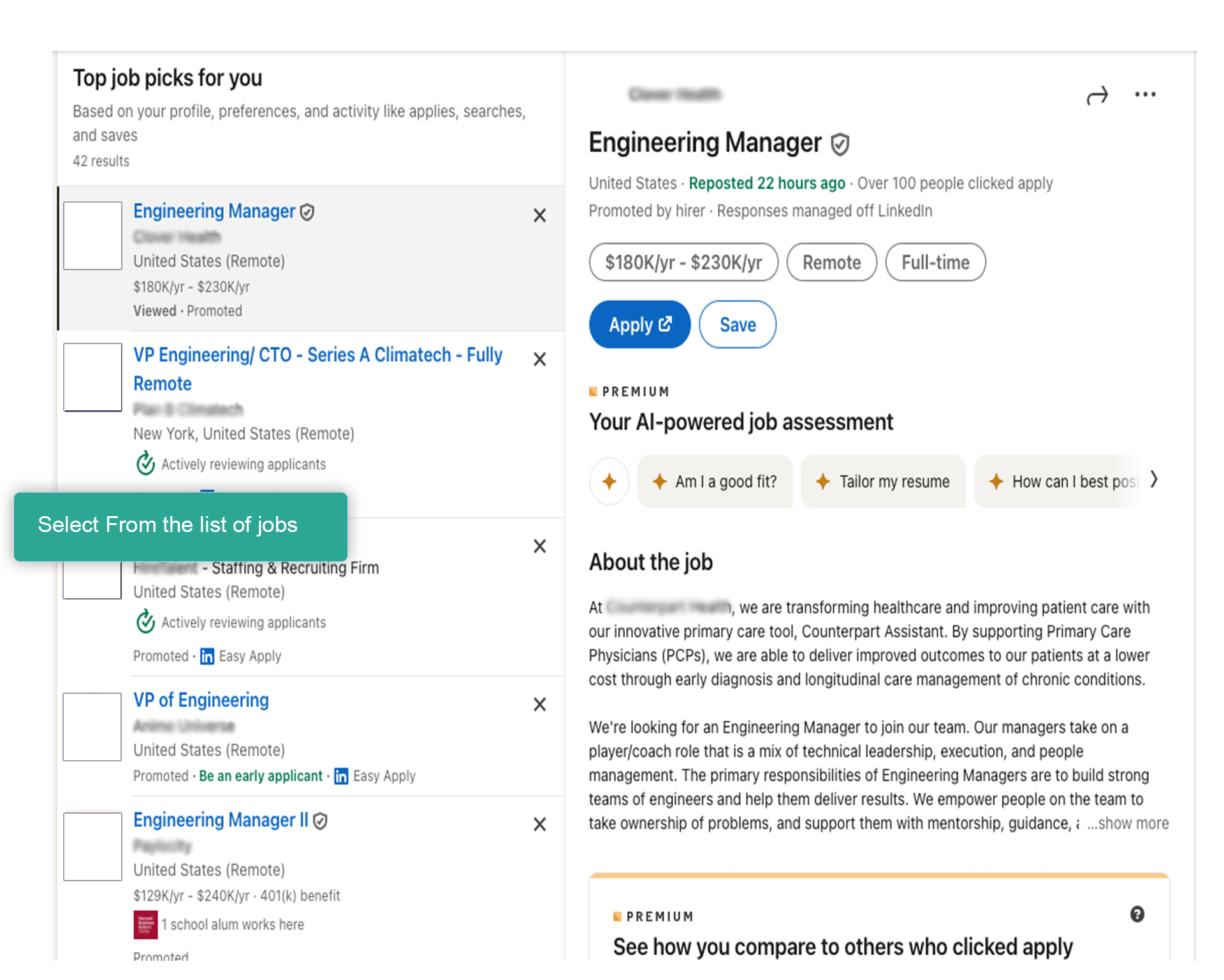Image resolution: width=1224 pixels, height=980 pixels.
Task: Dismiss the Engineering Manager job card
Action: click(x=539, y=215)
